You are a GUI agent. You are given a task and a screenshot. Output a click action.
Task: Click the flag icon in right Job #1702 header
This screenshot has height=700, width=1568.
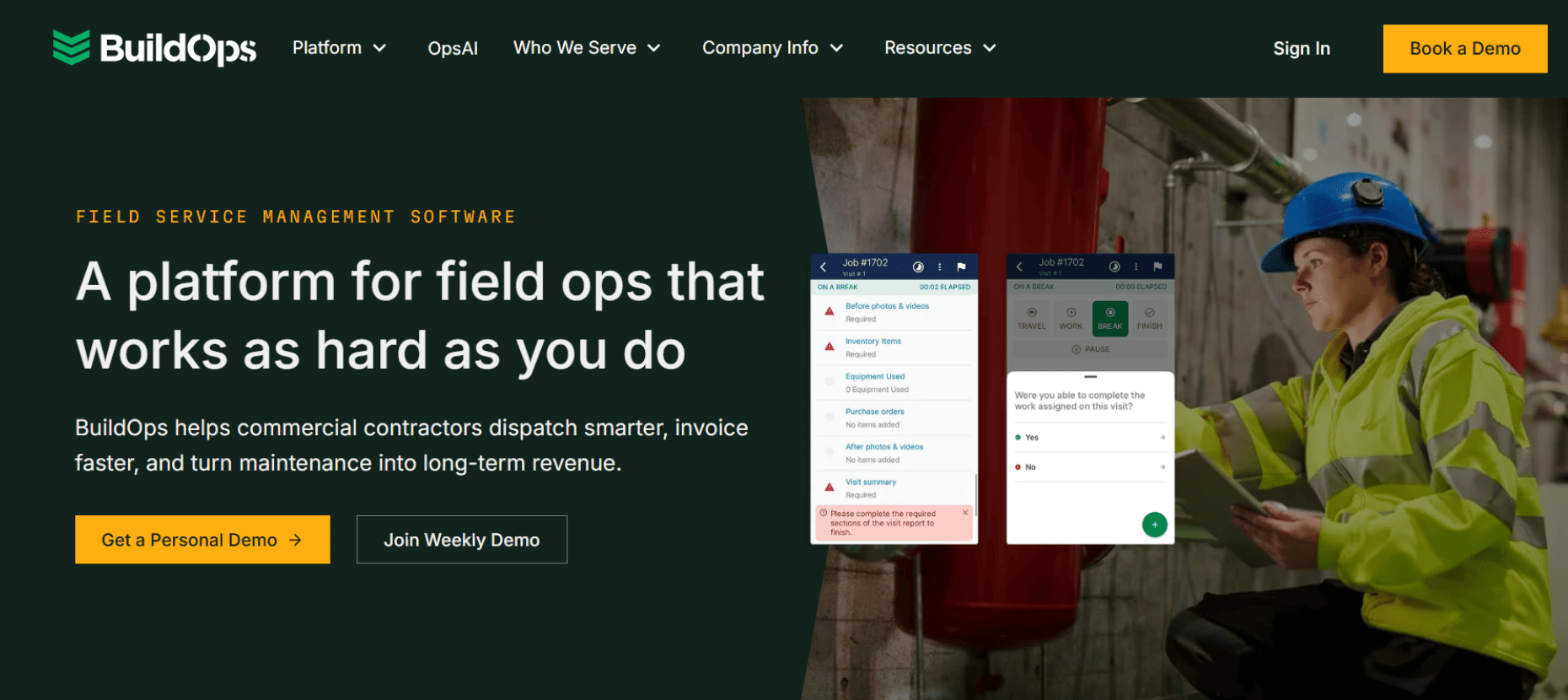[1157, 267]
